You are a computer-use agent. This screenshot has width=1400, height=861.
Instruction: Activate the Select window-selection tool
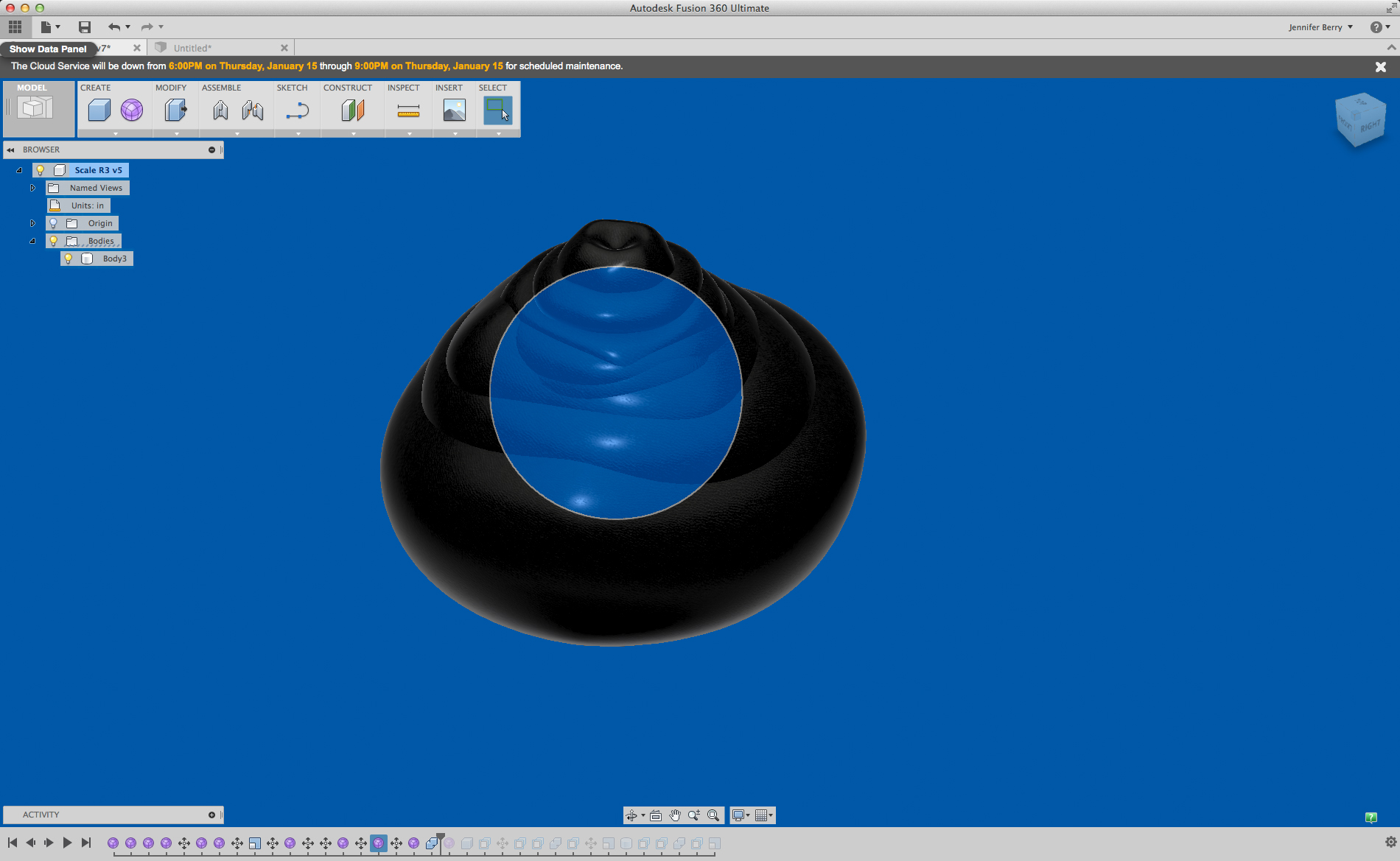(x=498, y=110)
